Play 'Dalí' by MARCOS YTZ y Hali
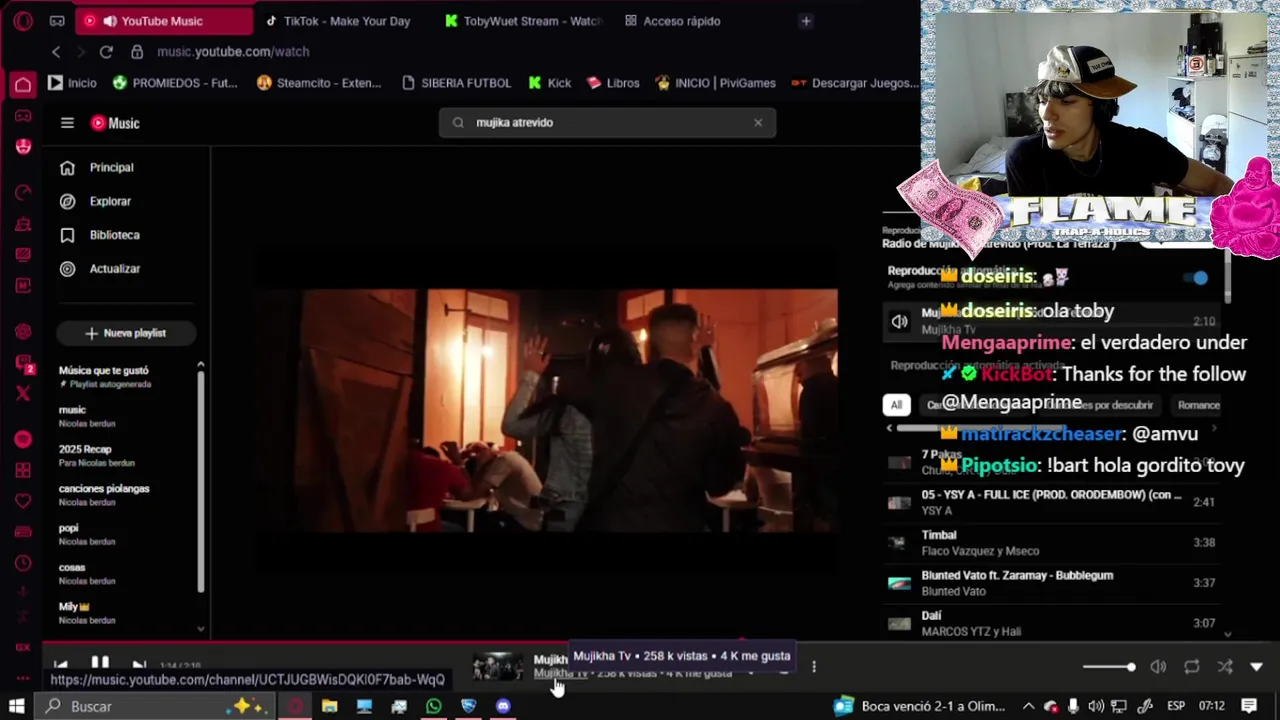 (1051, 623)
